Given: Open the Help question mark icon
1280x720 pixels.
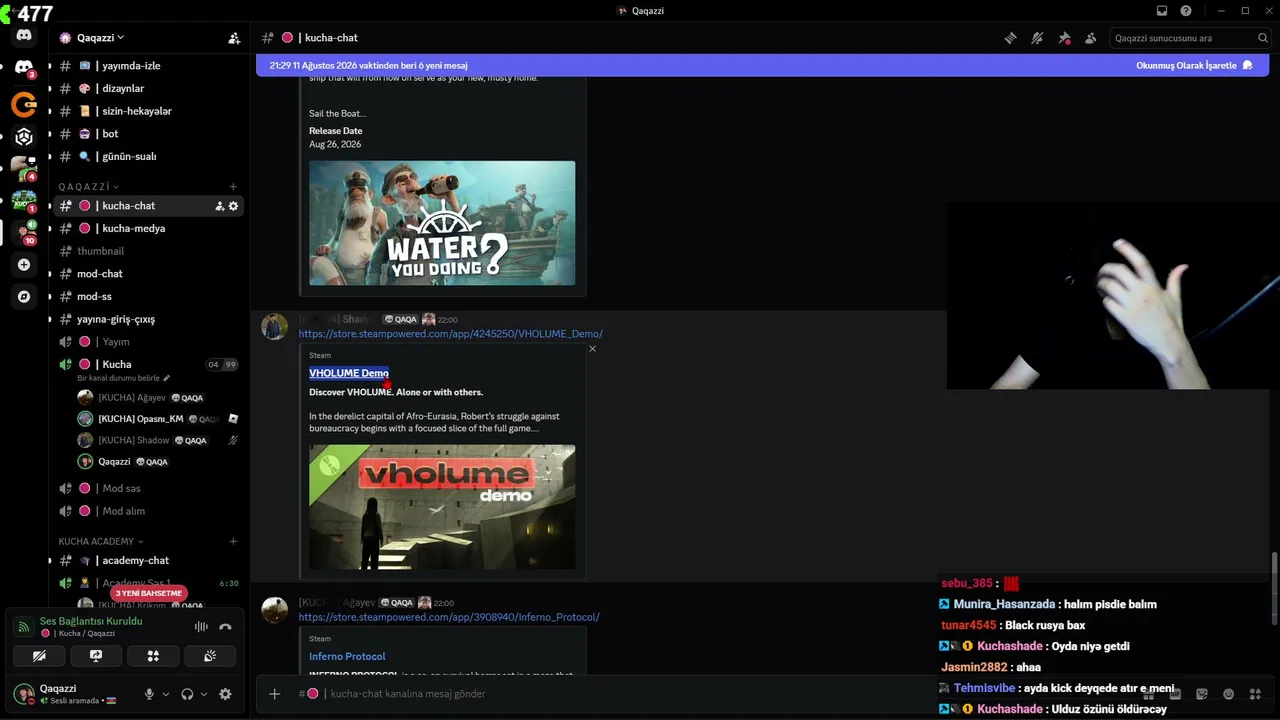Looking at the screenshot, I should pos(1186,11).
